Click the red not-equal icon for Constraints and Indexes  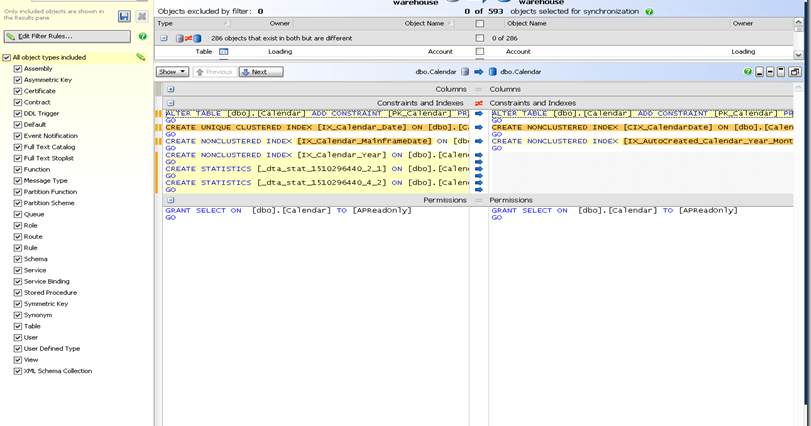(479, 103)
